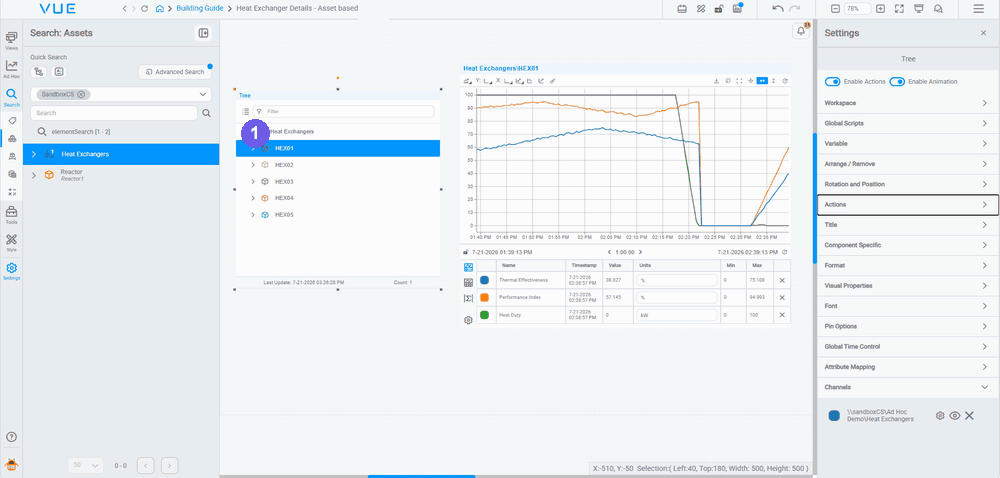1000x478 pixels.
Task: Expand the Reactor asset result
Action: [34, 175]
